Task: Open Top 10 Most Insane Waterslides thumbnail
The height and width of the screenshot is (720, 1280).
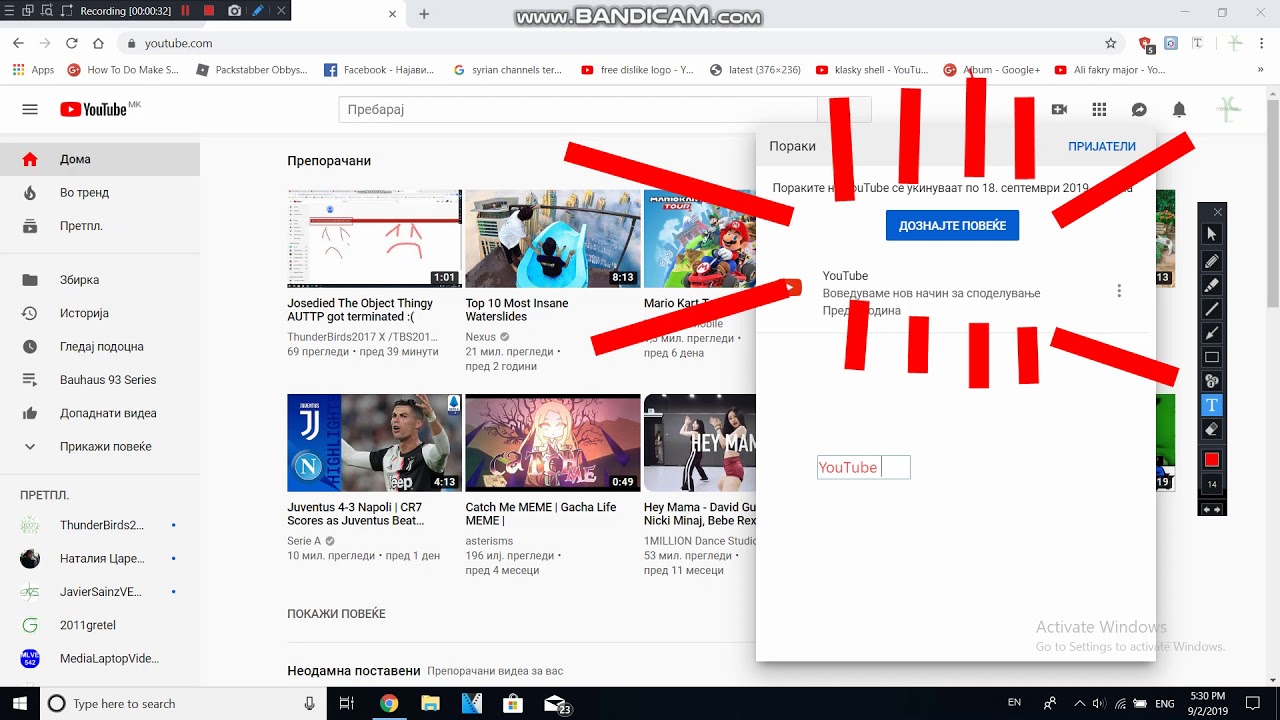Action: [552, 239]
